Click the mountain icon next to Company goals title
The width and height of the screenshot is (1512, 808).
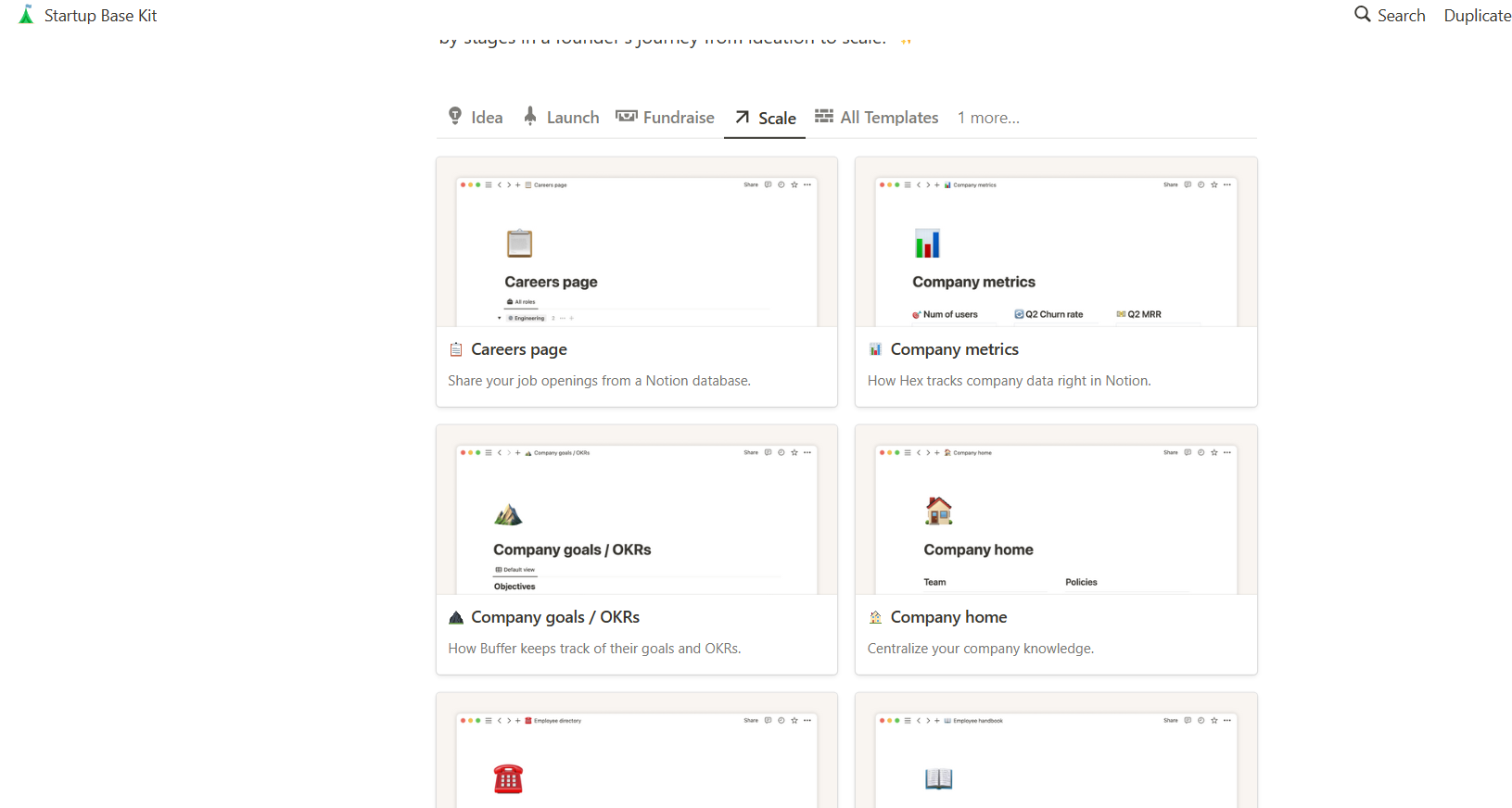tap(456, 617)
